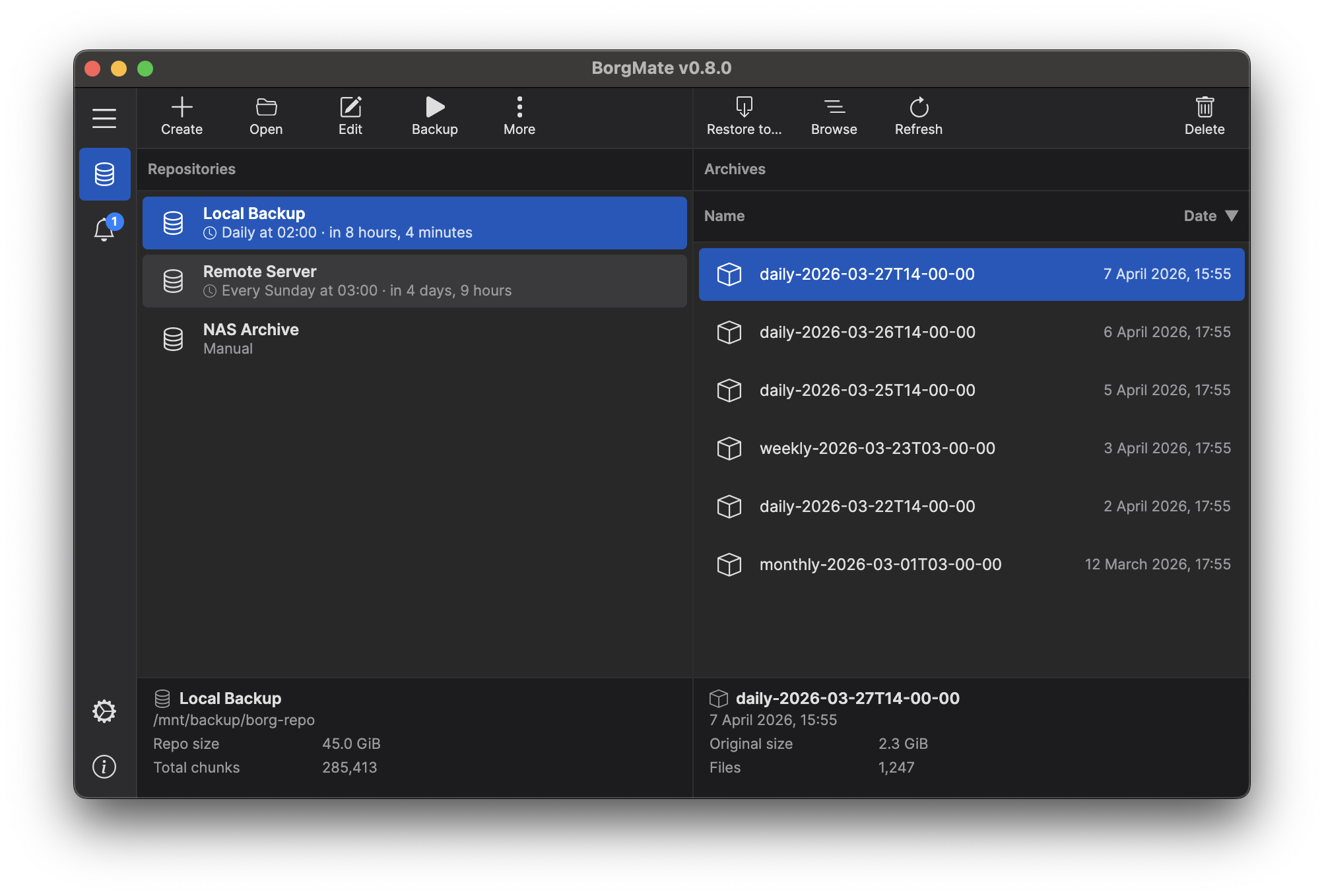1324x896 pixels.
Task: Open a repository with the folder icon
Action: (266, 108)
